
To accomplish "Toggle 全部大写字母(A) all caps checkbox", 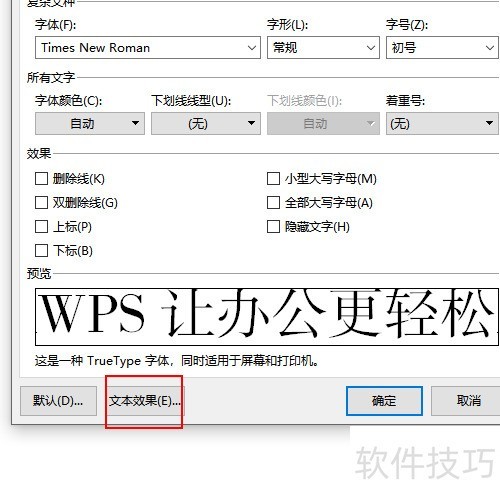I will [273, 203].
